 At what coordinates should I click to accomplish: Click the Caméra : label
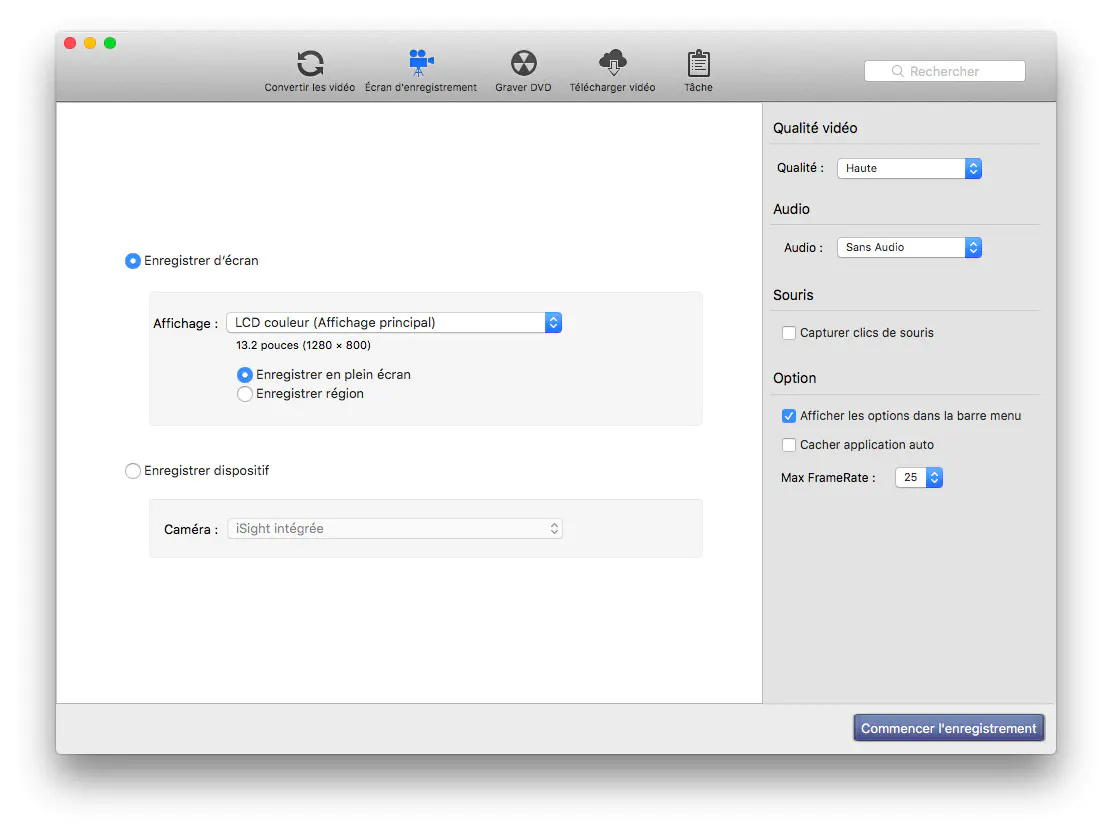191,530
